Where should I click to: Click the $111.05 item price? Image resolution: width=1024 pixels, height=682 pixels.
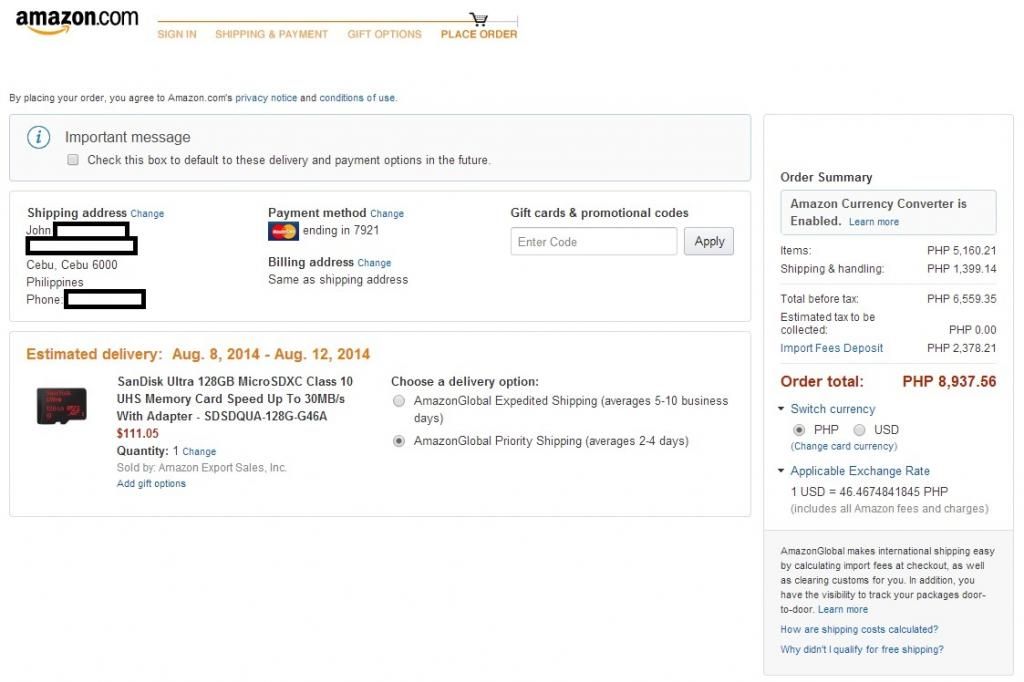coord(138,433)
